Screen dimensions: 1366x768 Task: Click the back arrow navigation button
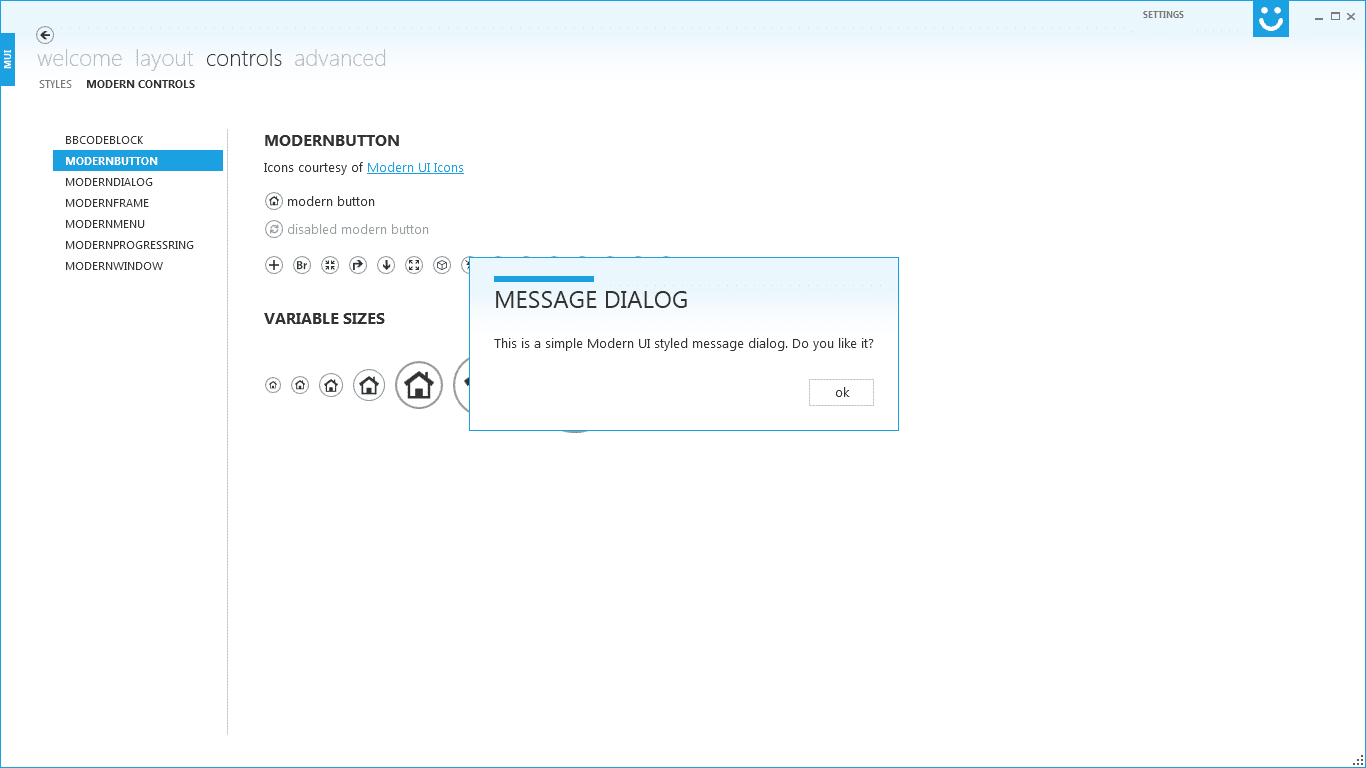coord(44,34)
